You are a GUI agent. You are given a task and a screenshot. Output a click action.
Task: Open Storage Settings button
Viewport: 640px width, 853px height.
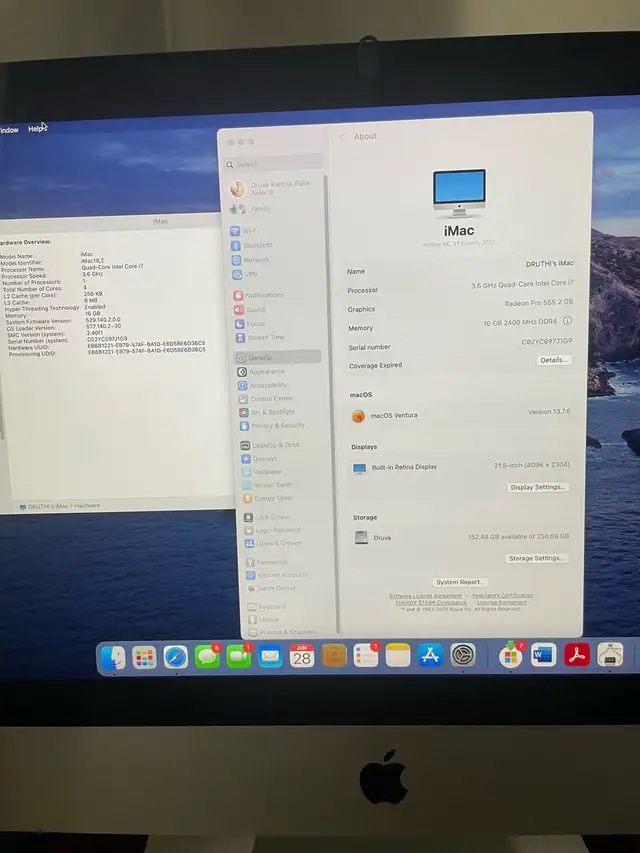536,558
